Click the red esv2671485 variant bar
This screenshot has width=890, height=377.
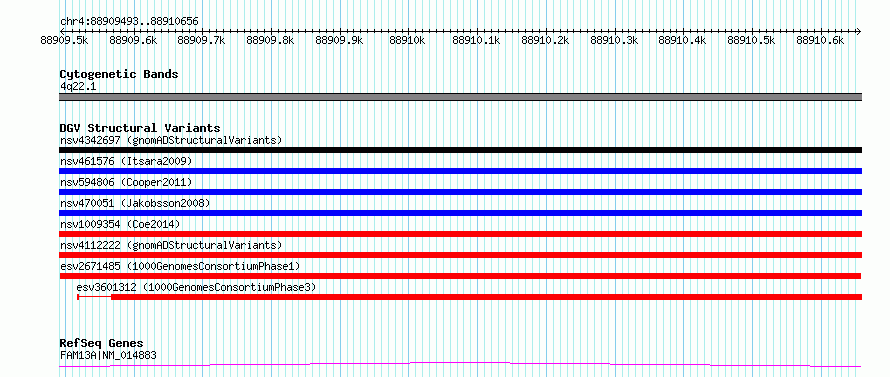(x=460, y=276)
